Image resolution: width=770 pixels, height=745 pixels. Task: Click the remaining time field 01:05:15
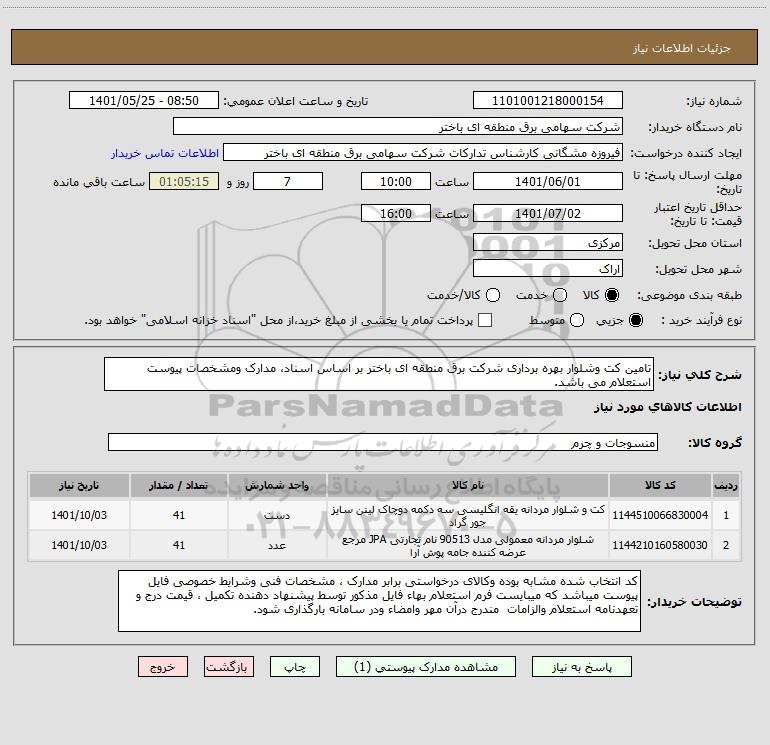pos(184,181)
